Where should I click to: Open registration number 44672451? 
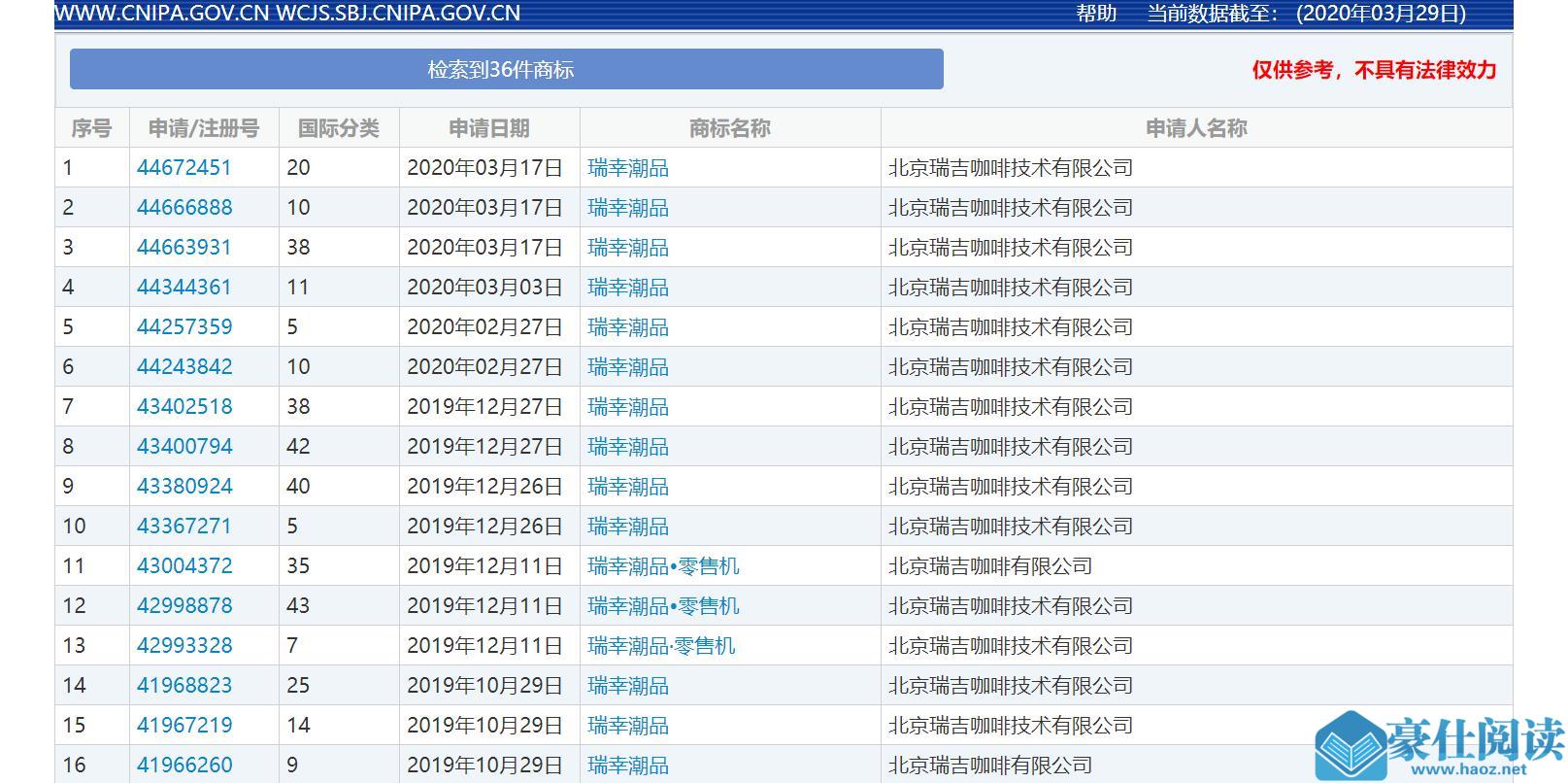tap(184, 168)
